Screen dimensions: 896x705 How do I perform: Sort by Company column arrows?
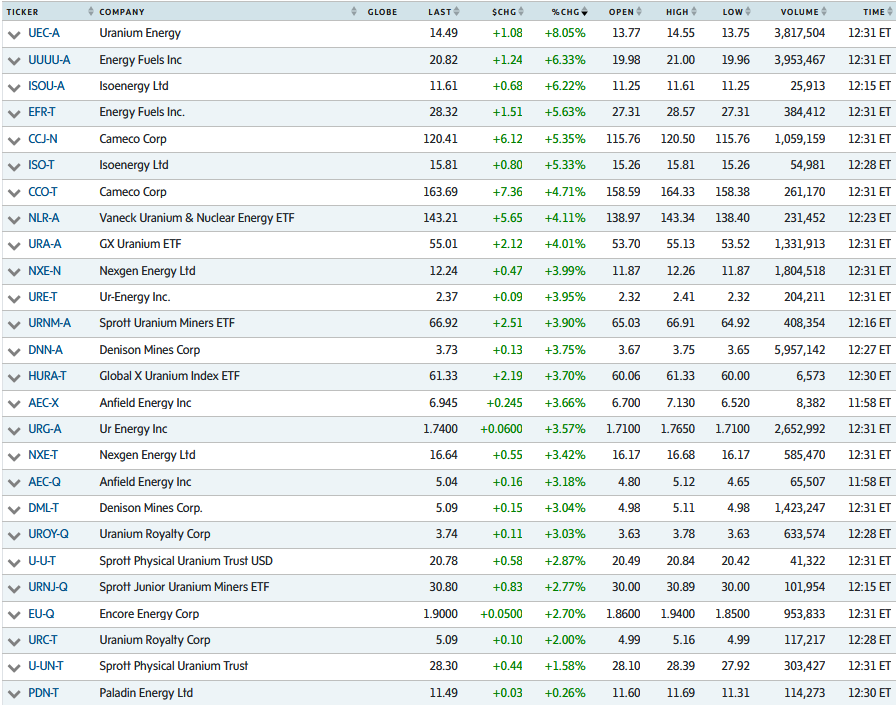[354, 11]
